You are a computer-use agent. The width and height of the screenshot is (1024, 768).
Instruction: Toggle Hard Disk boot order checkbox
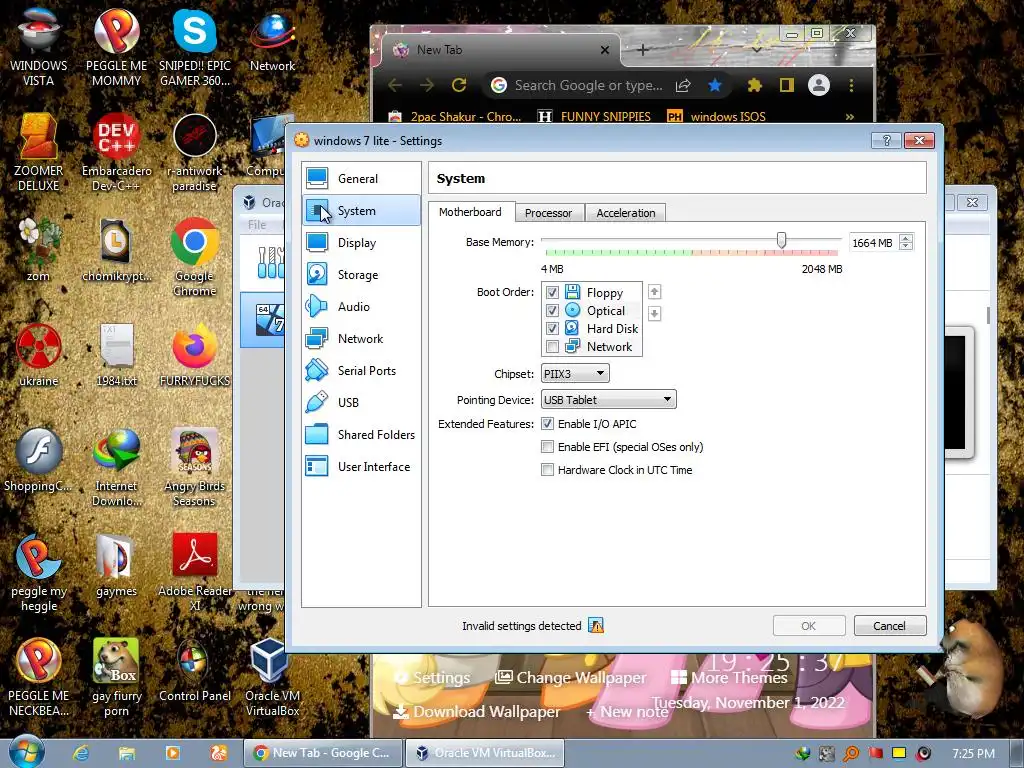click(552, 328)
